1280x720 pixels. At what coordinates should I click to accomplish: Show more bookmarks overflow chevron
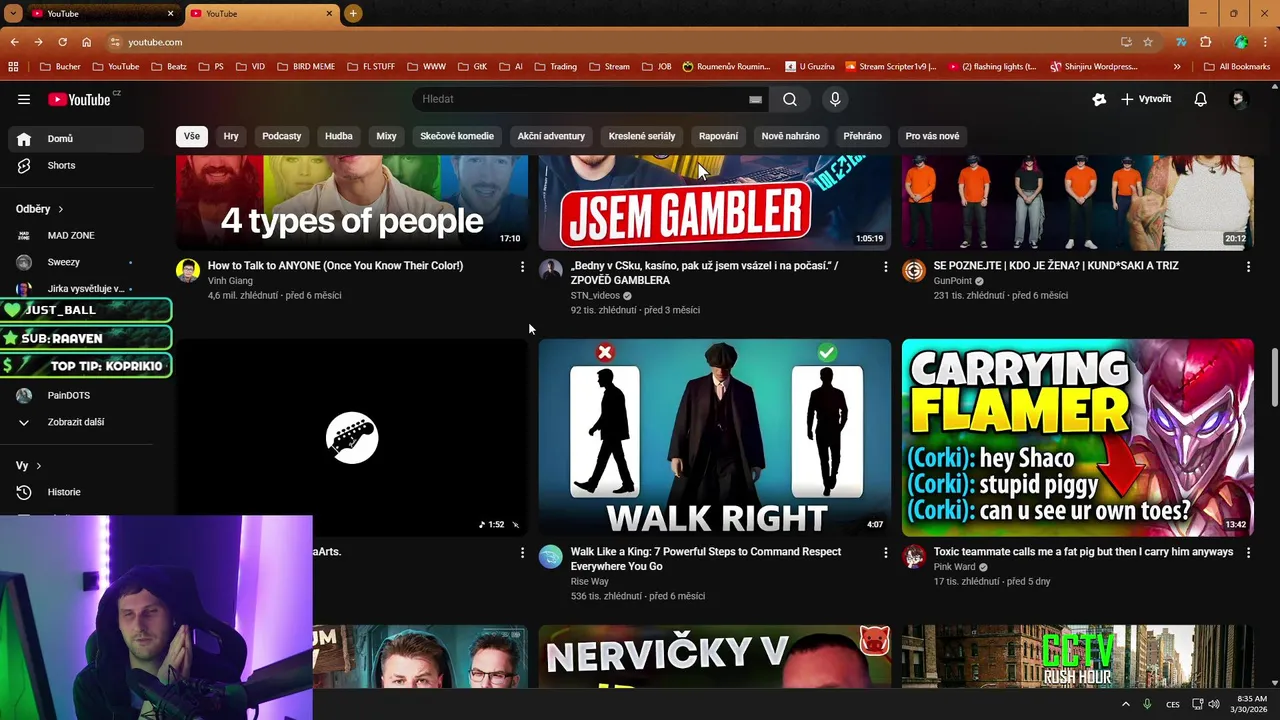(x=1177, y=67)
